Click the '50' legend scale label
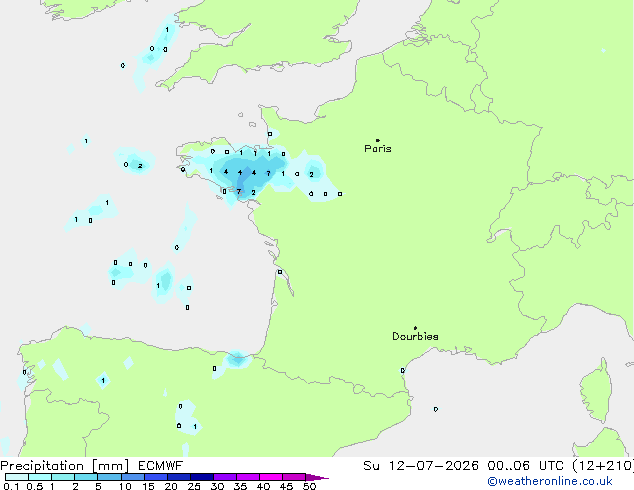This screenshot has width=634, height=490. [309, 486]
